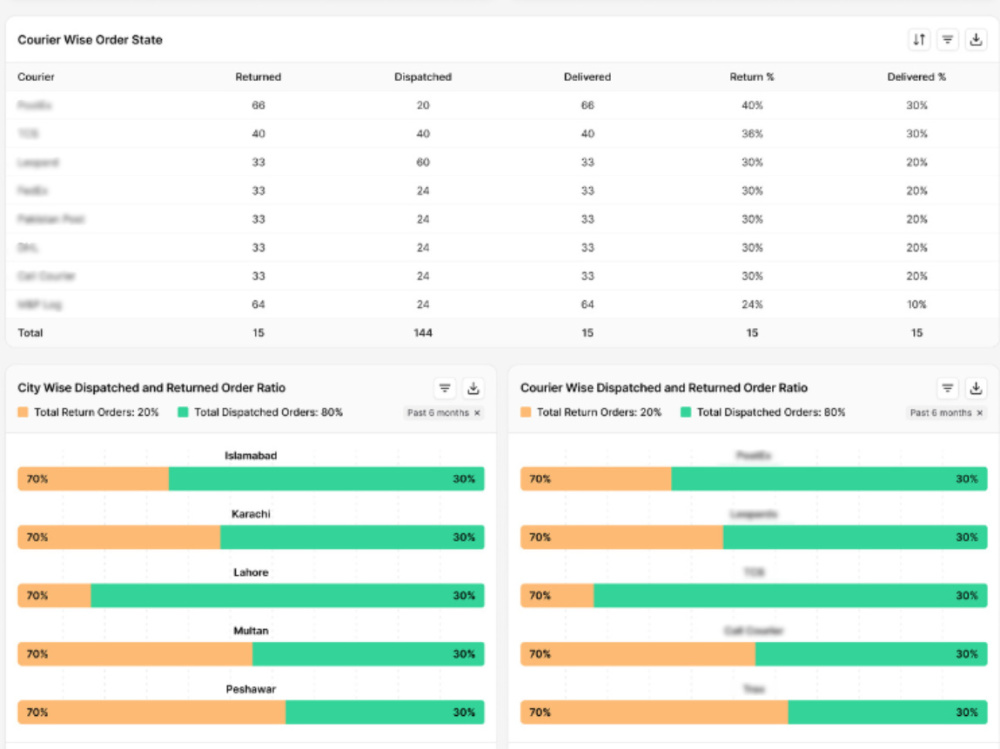Screen dimensions: 1000x749
Task: Click the Return % column header
Action: [752, 77]
